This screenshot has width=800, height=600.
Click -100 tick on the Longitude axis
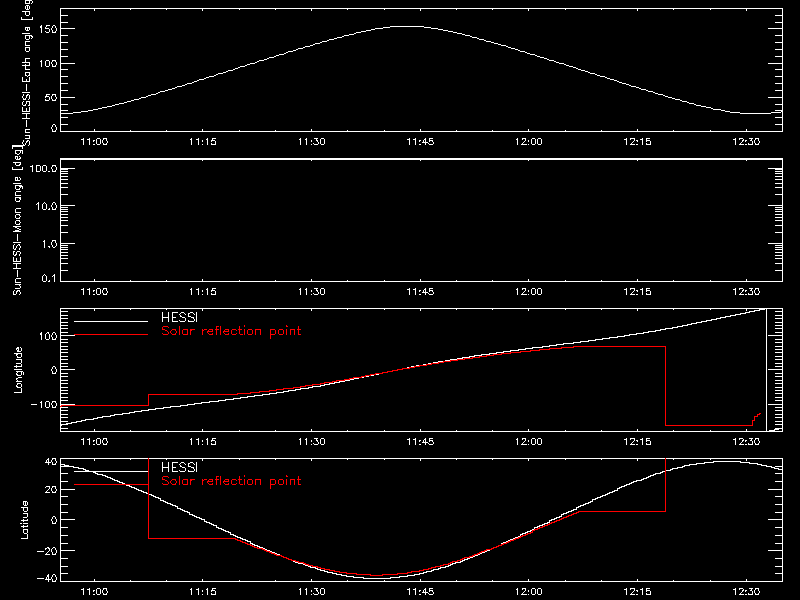pos(44,404)
